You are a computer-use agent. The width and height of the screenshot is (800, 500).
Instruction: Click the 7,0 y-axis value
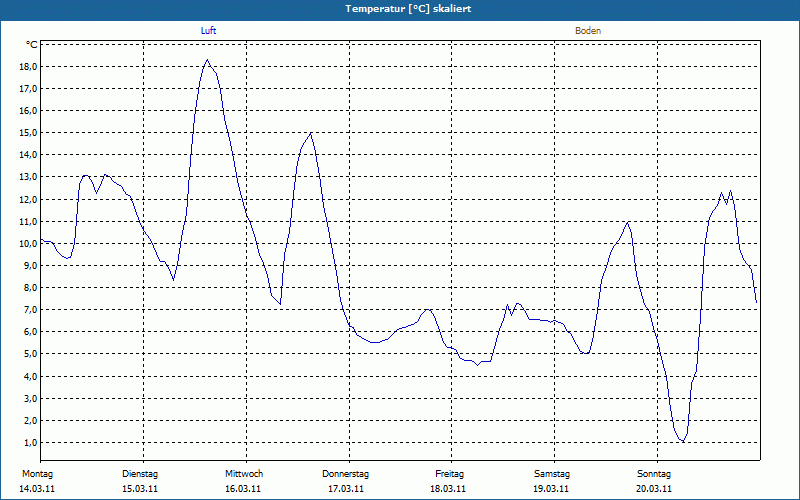31,310
